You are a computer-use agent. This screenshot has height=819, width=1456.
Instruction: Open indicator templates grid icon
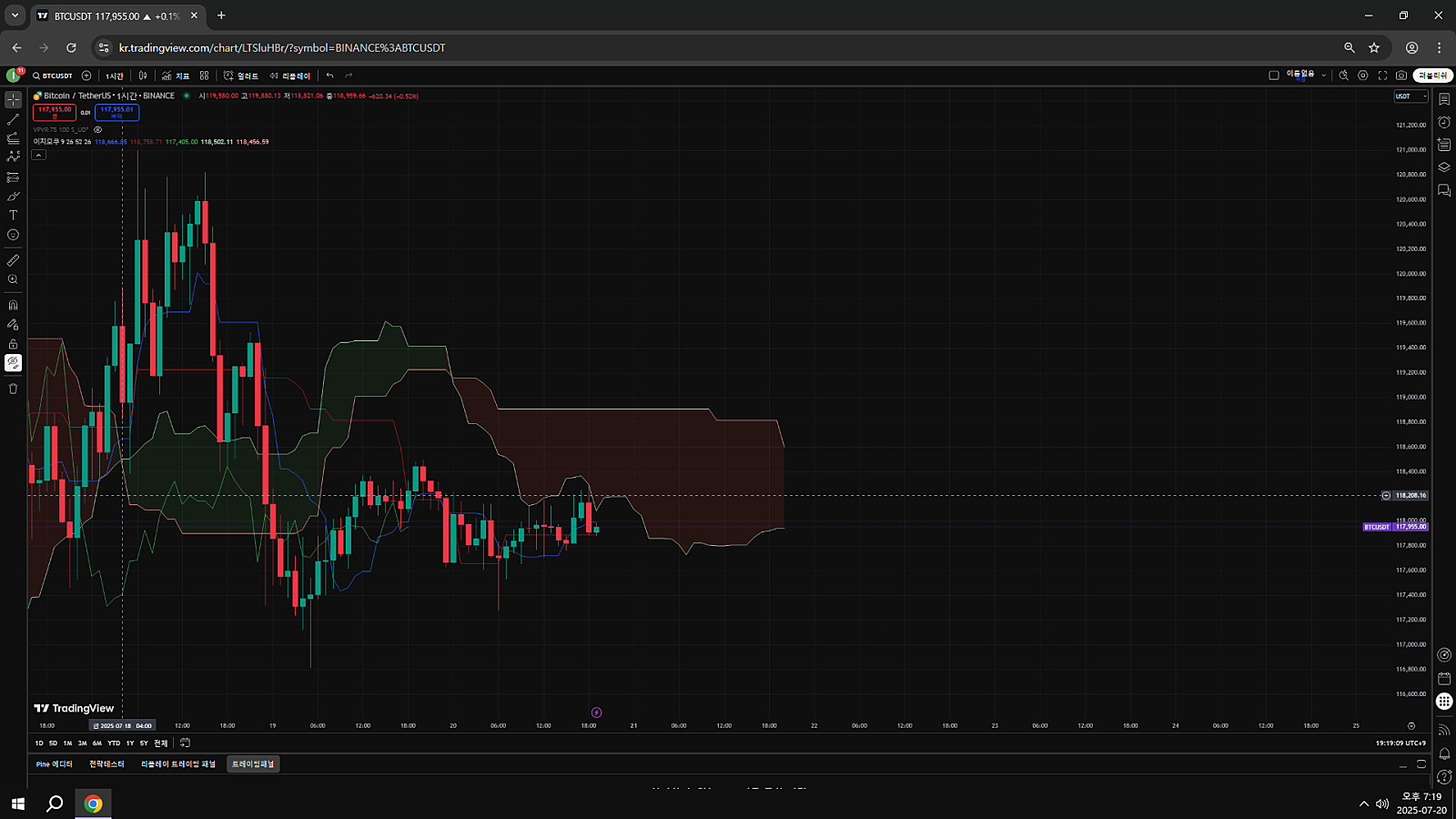click(204, 76)
